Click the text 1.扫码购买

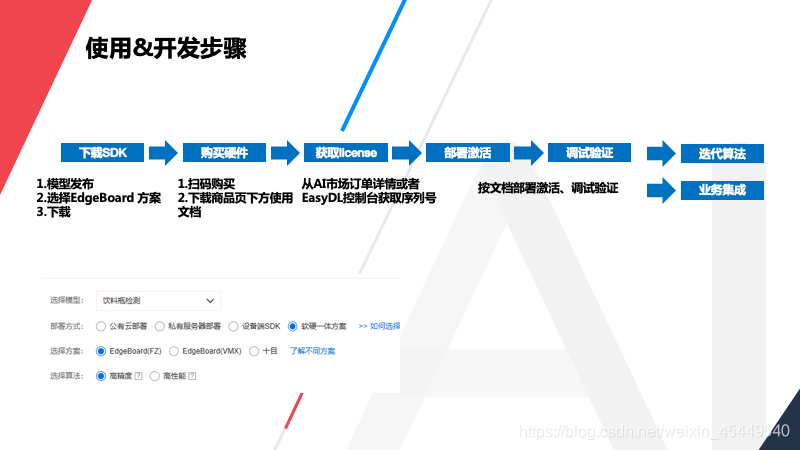(x=206, y=184)
